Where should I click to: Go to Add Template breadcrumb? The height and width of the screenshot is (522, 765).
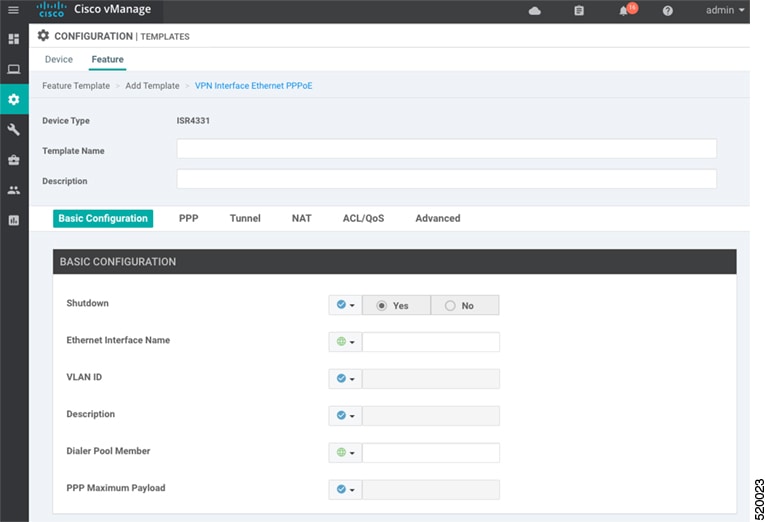click(152, 86)
